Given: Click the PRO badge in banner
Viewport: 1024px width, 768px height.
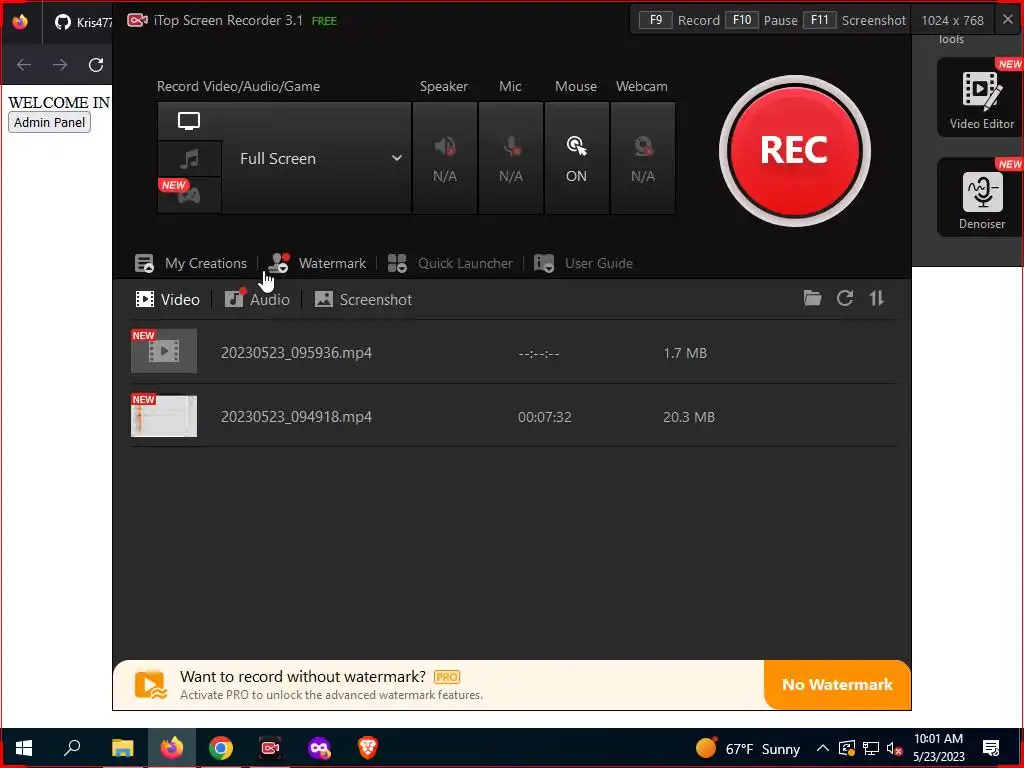Looking at the screenshot, I should pyautogui.click(x=447, y=677).
